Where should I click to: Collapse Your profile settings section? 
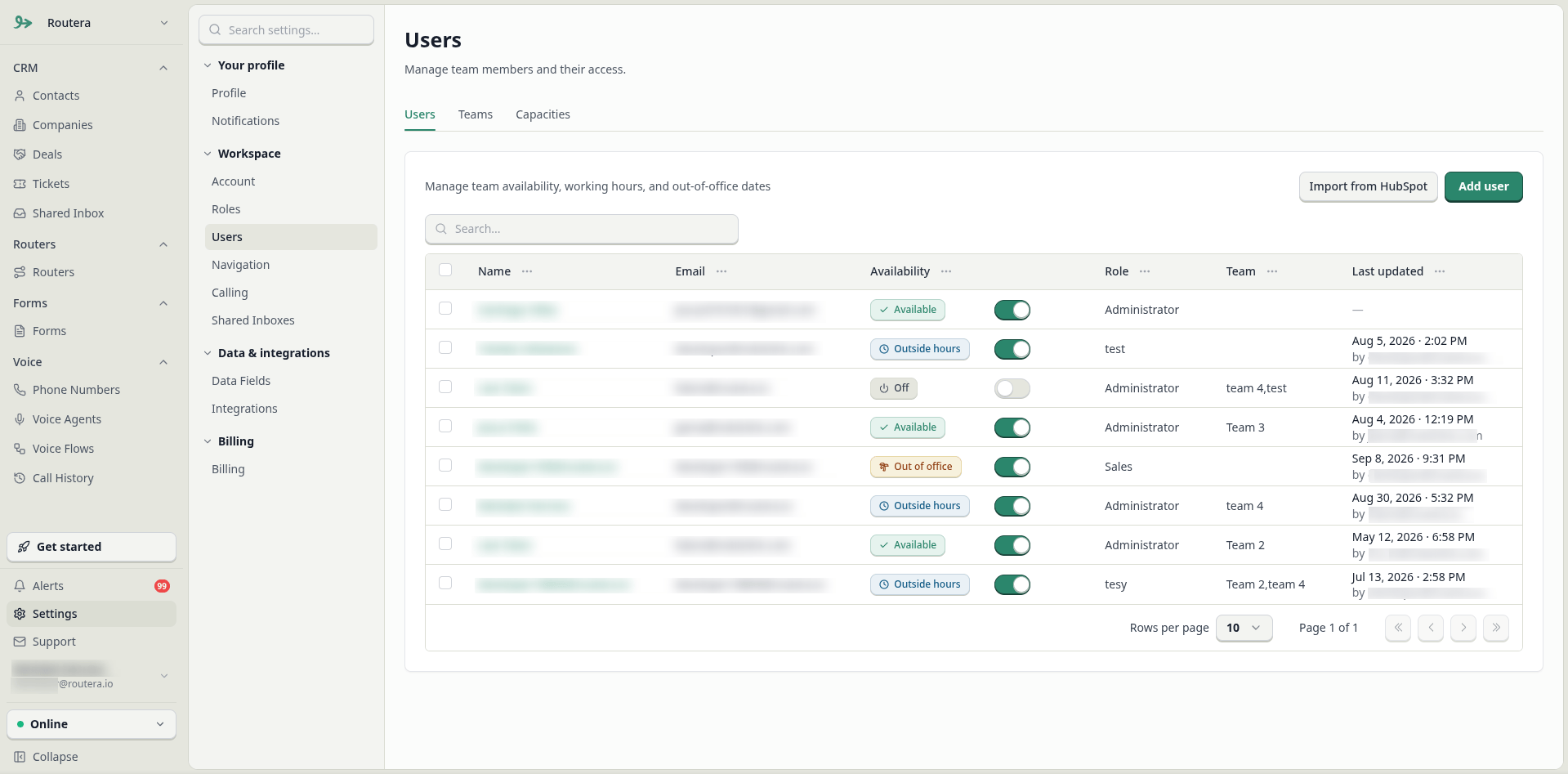coord(208,65)
